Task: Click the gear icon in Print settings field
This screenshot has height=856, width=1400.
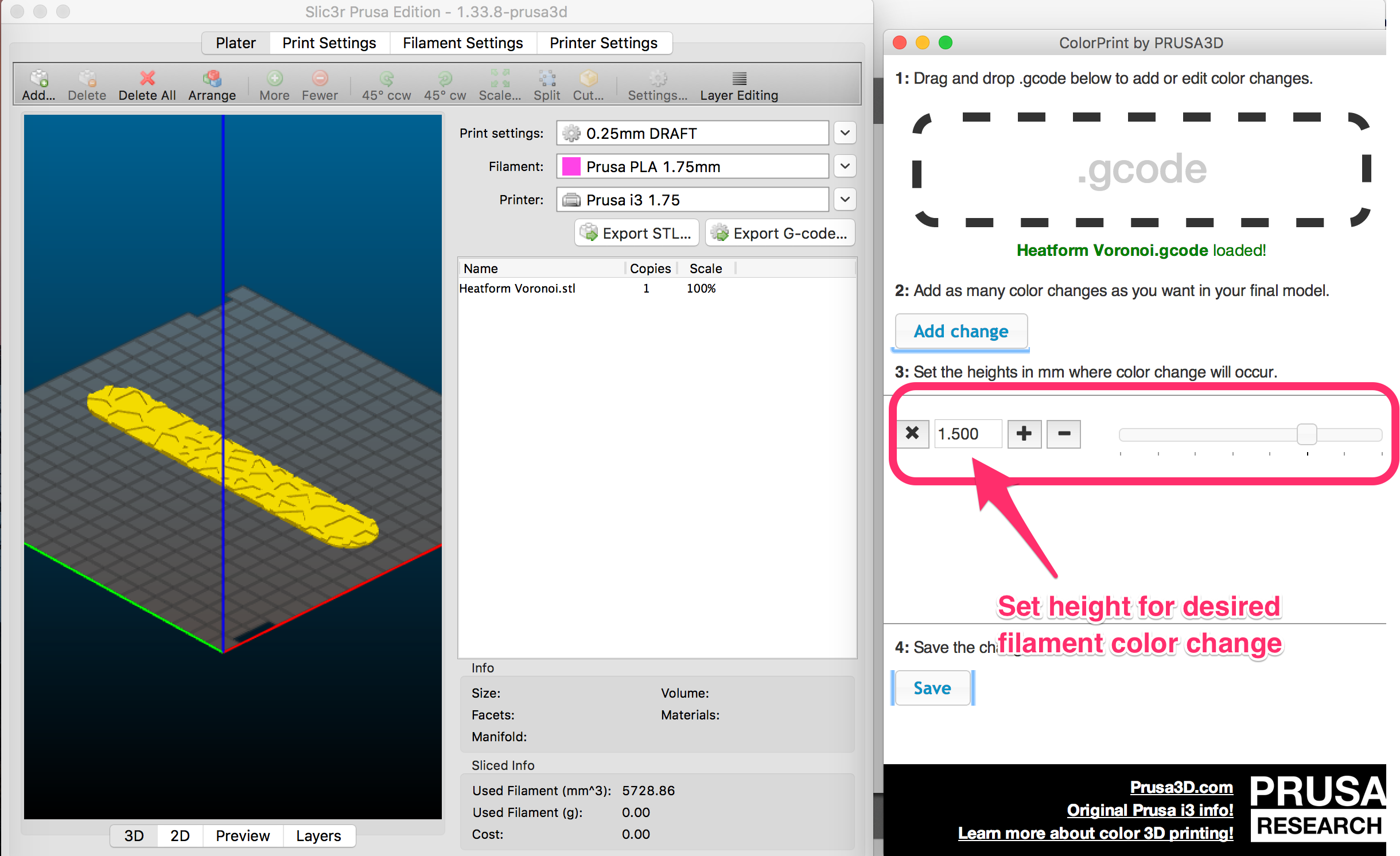Action: (571, 134)
